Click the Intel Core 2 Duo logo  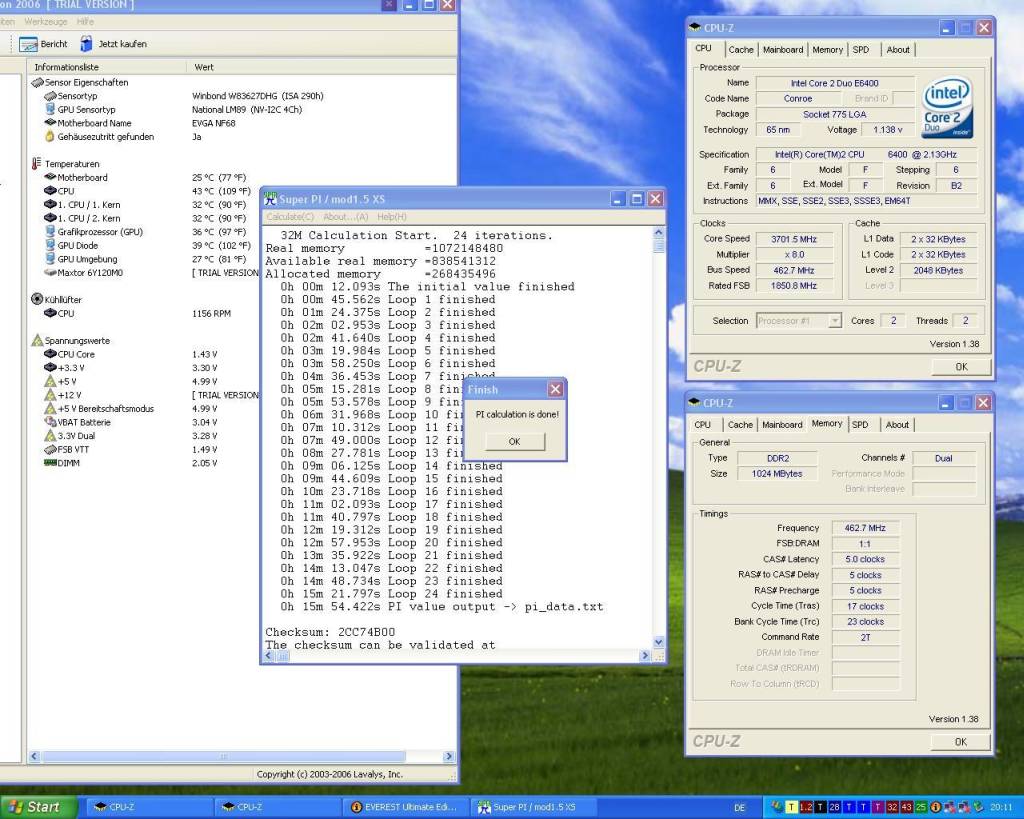click(x=946, y=108)
